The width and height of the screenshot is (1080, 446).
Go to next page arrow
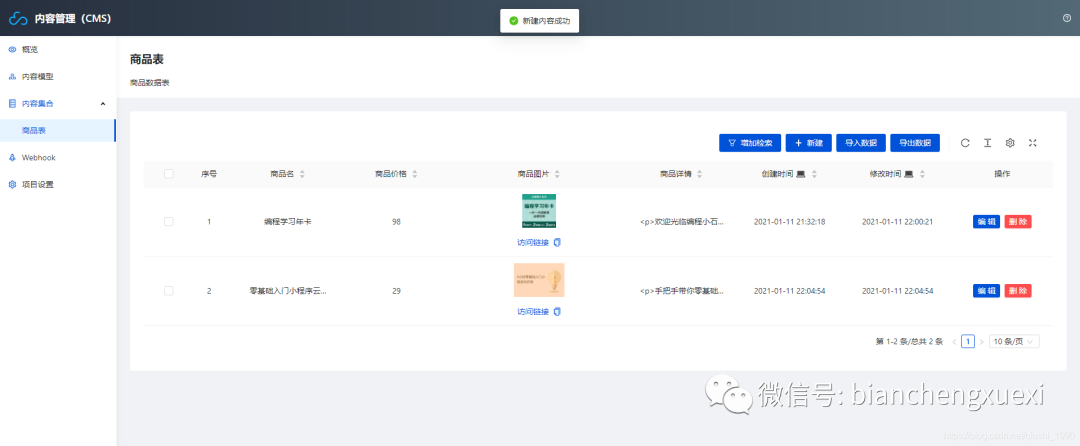981,341
